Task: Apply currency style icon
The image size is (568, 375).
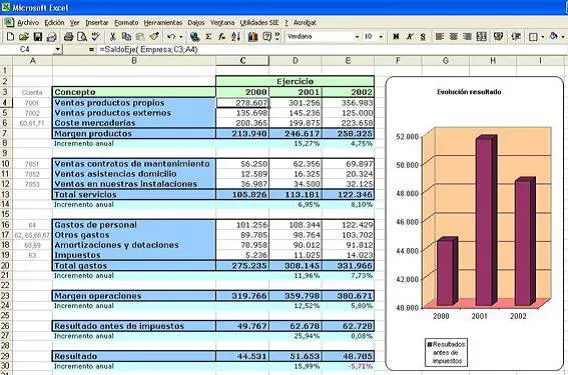Action: point(498,37)
